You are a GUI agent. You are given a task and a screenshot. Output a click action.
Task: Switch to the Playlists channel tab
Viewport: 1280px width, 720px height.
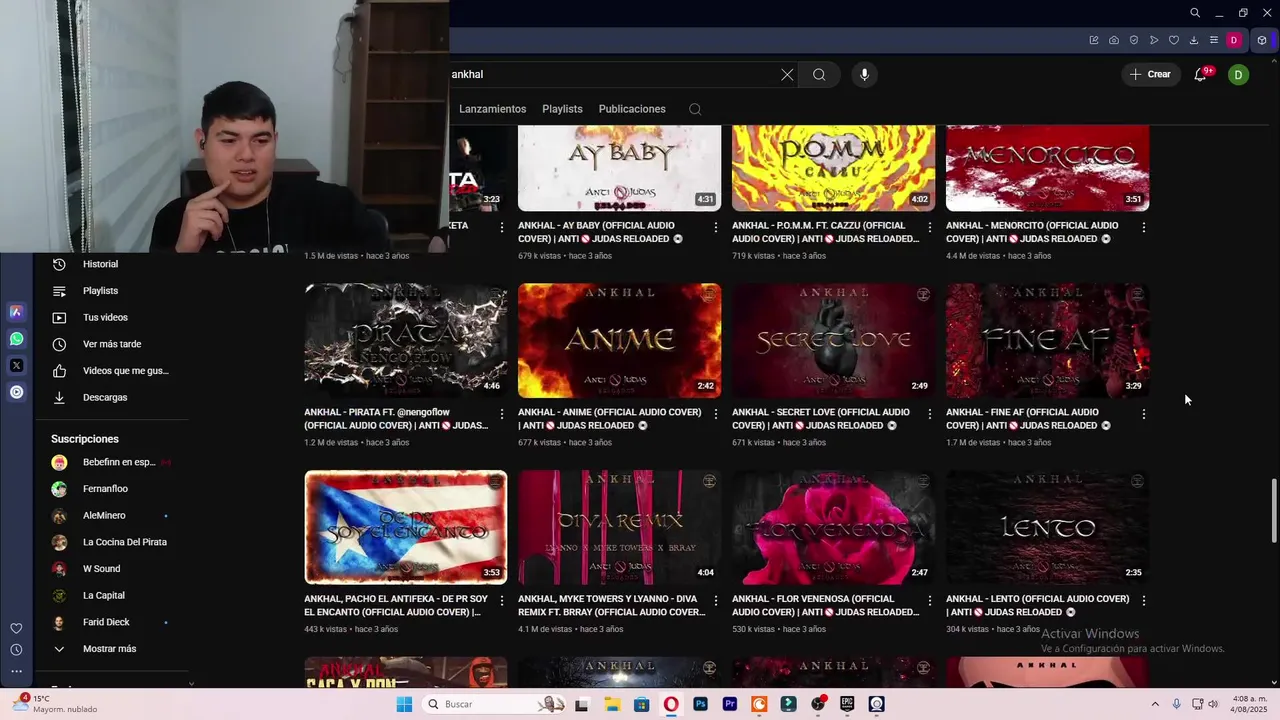[x=562, y=109]
